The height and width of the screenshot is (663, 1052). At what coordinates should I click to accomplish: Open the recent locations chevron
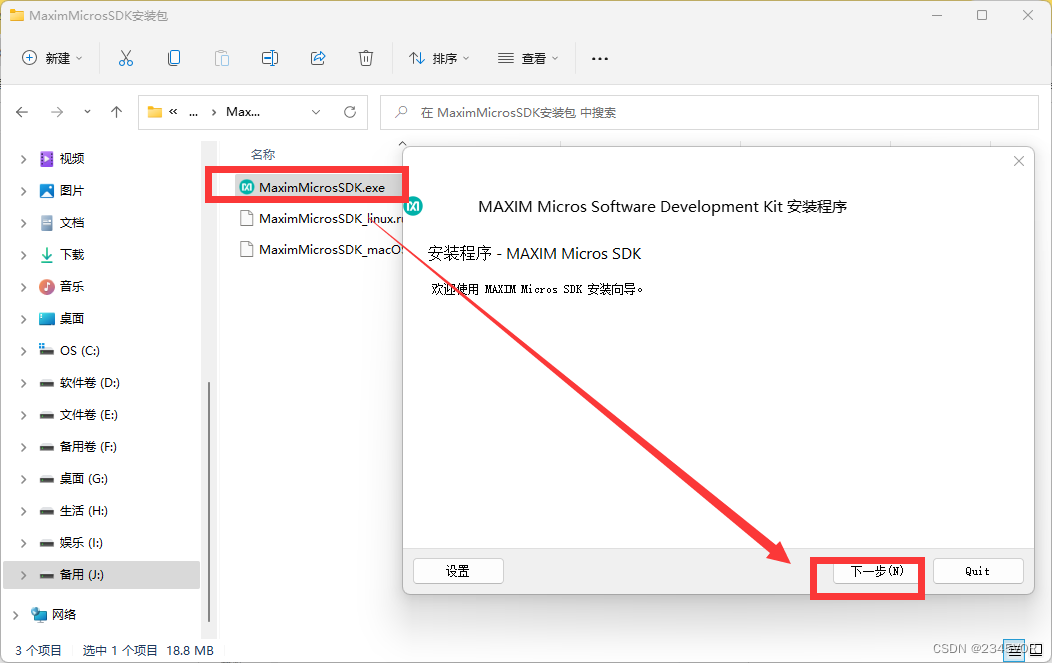(x=87, y=112)
